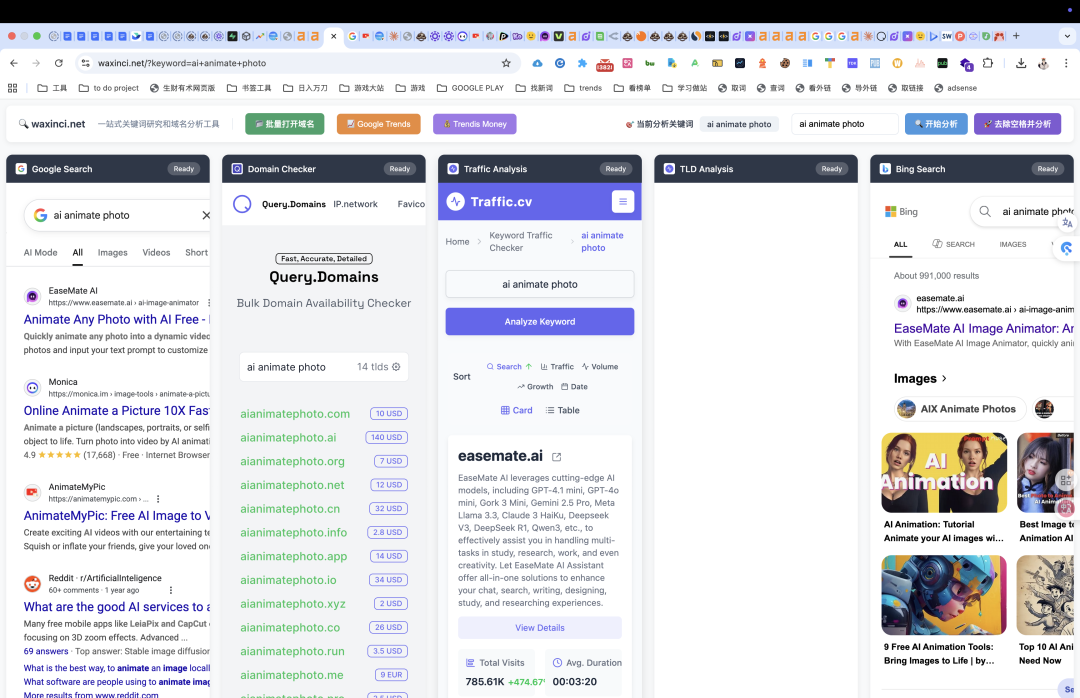Open the SEARCH tab in Bing panel
The height and width of the screenshot is (698, 1080).
[x=953, y=244]
